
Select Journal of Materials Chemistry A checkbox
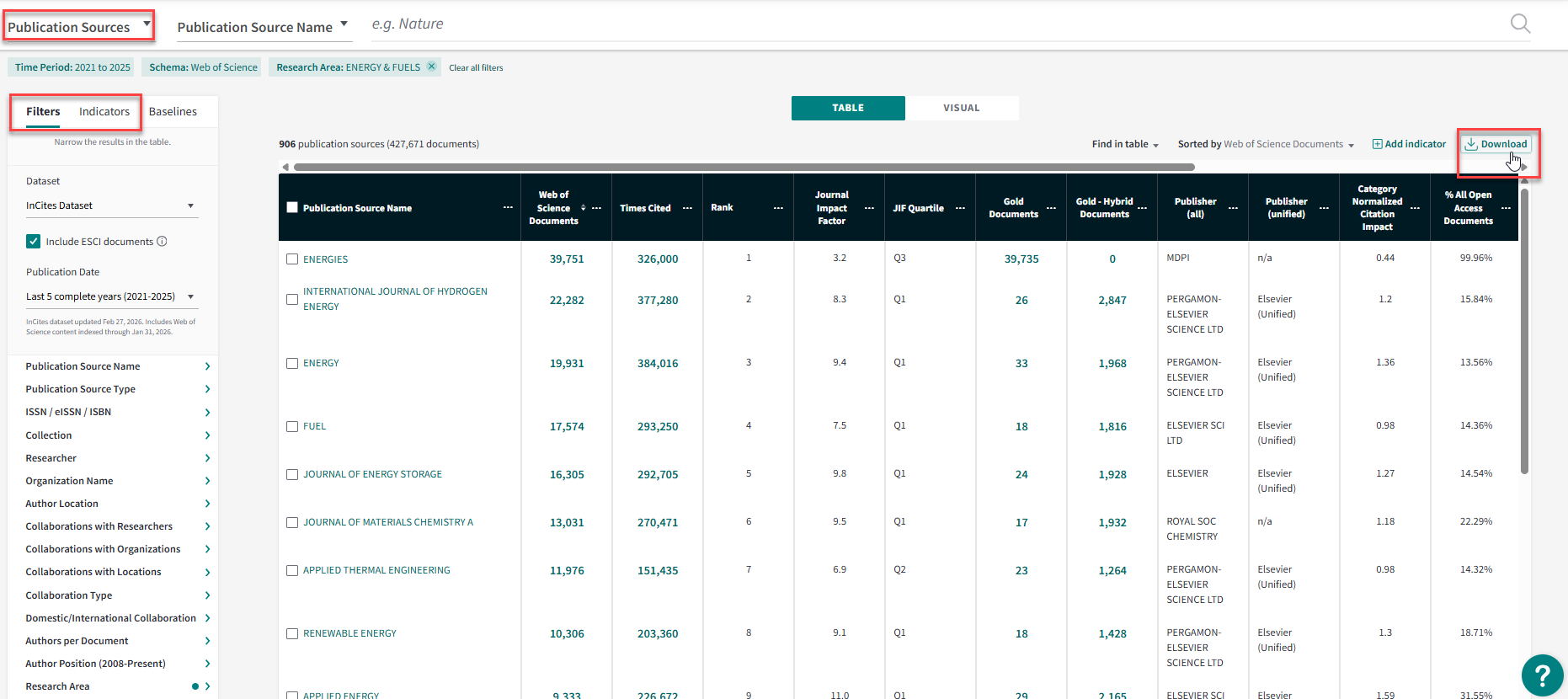click(x=292, y=522)
